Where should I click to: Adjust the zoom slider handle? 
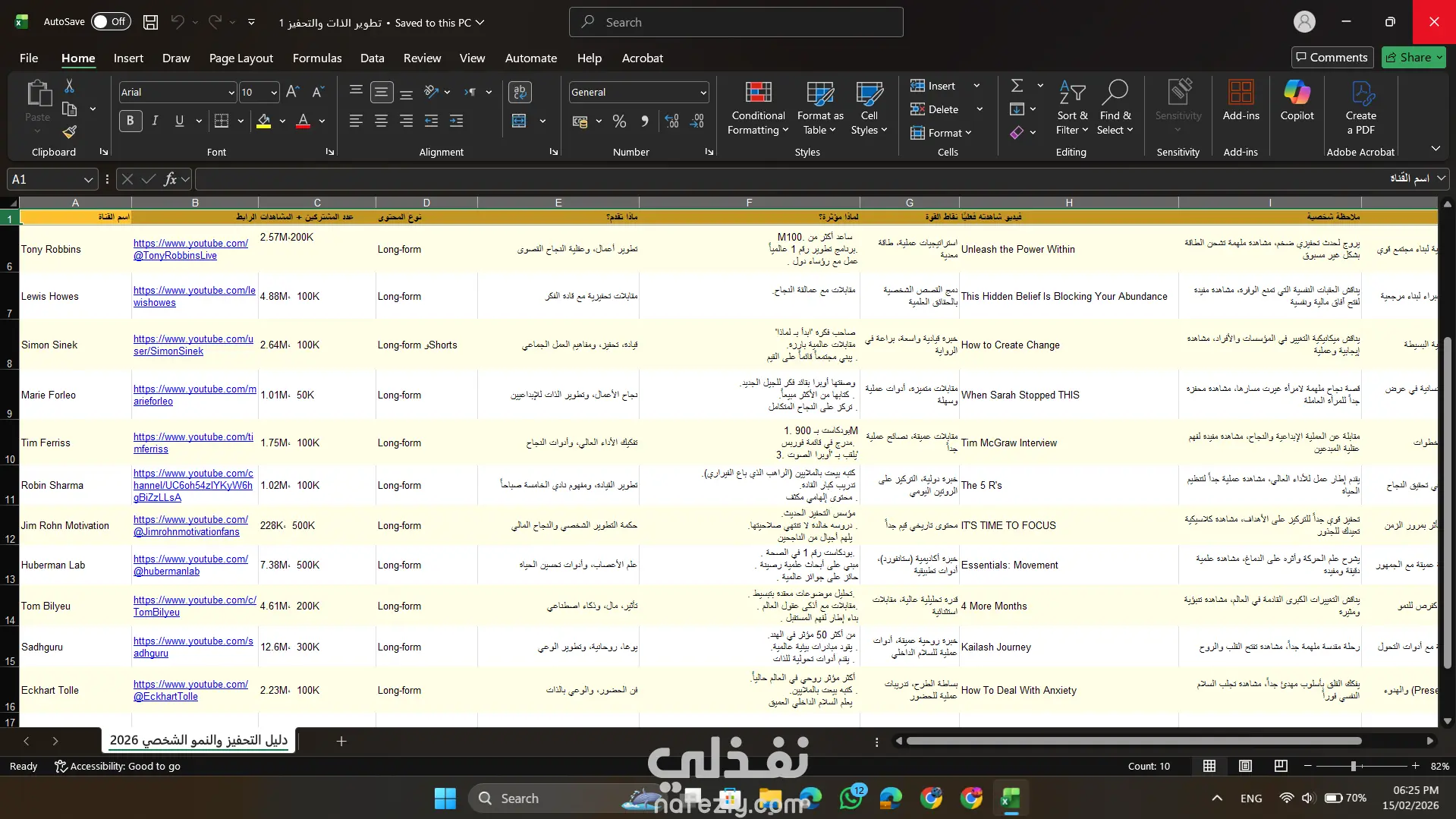coord(1353,766)
